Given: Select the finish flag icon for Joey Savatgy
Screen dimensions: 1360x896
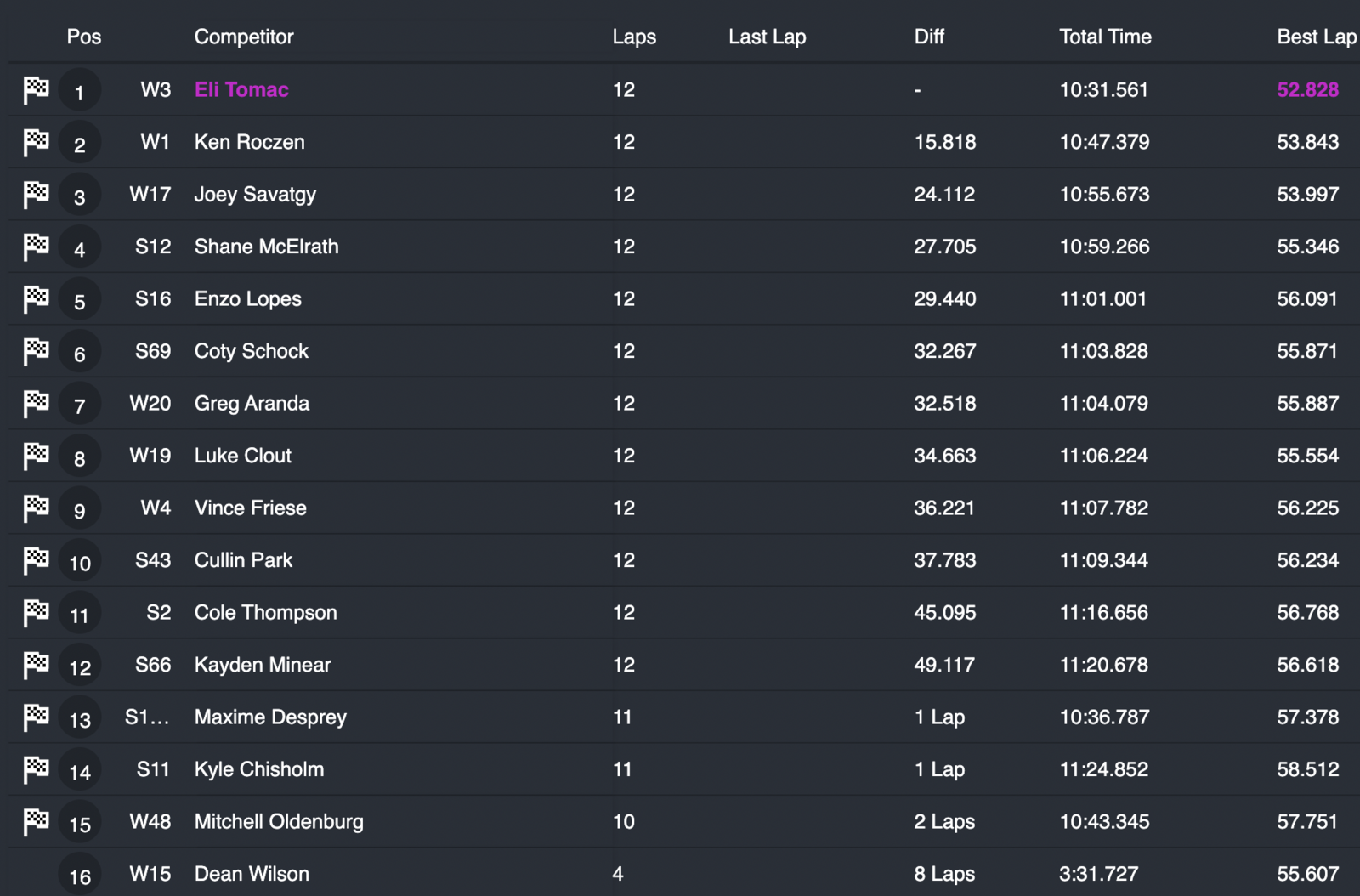Looking at the screenshot, I should 36,194.
